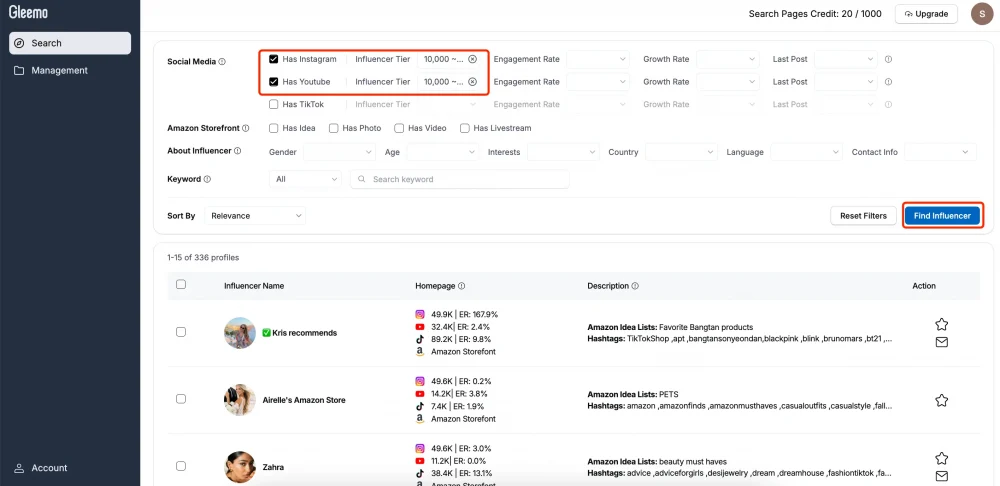The height and width of the screenshot is (486, 1000).
Task: Open the Contact Info dropdown
Action: [940, 152]
